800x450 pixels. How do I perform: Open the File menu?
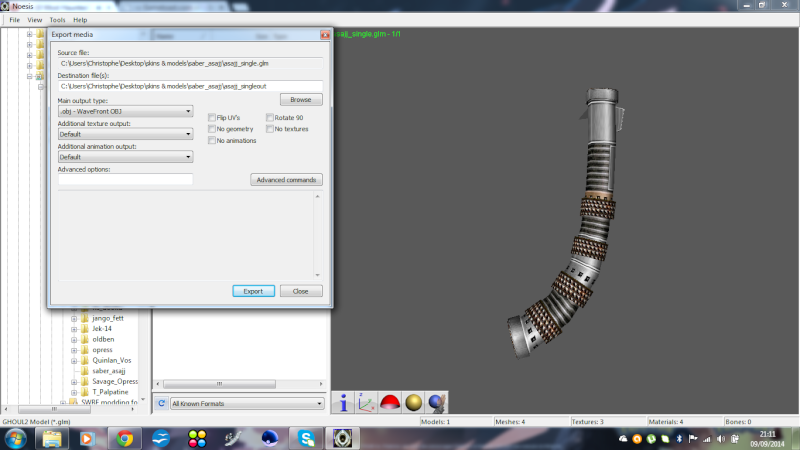(x=14, y=20)
